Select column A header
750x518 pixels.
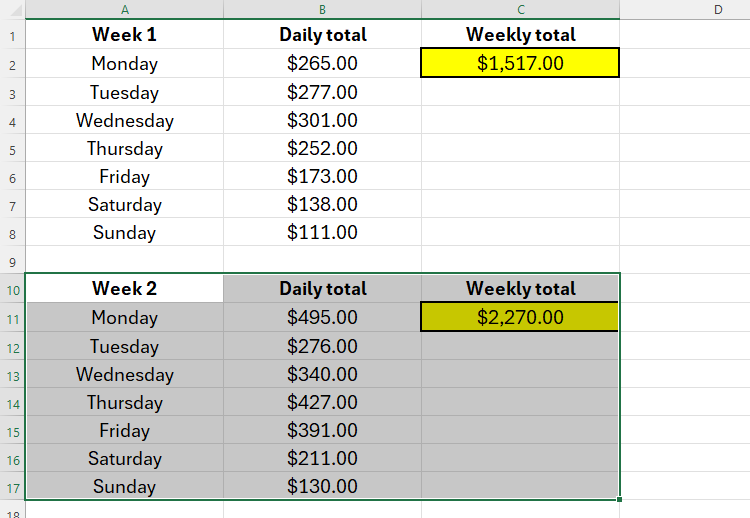(x=124, y=10)
